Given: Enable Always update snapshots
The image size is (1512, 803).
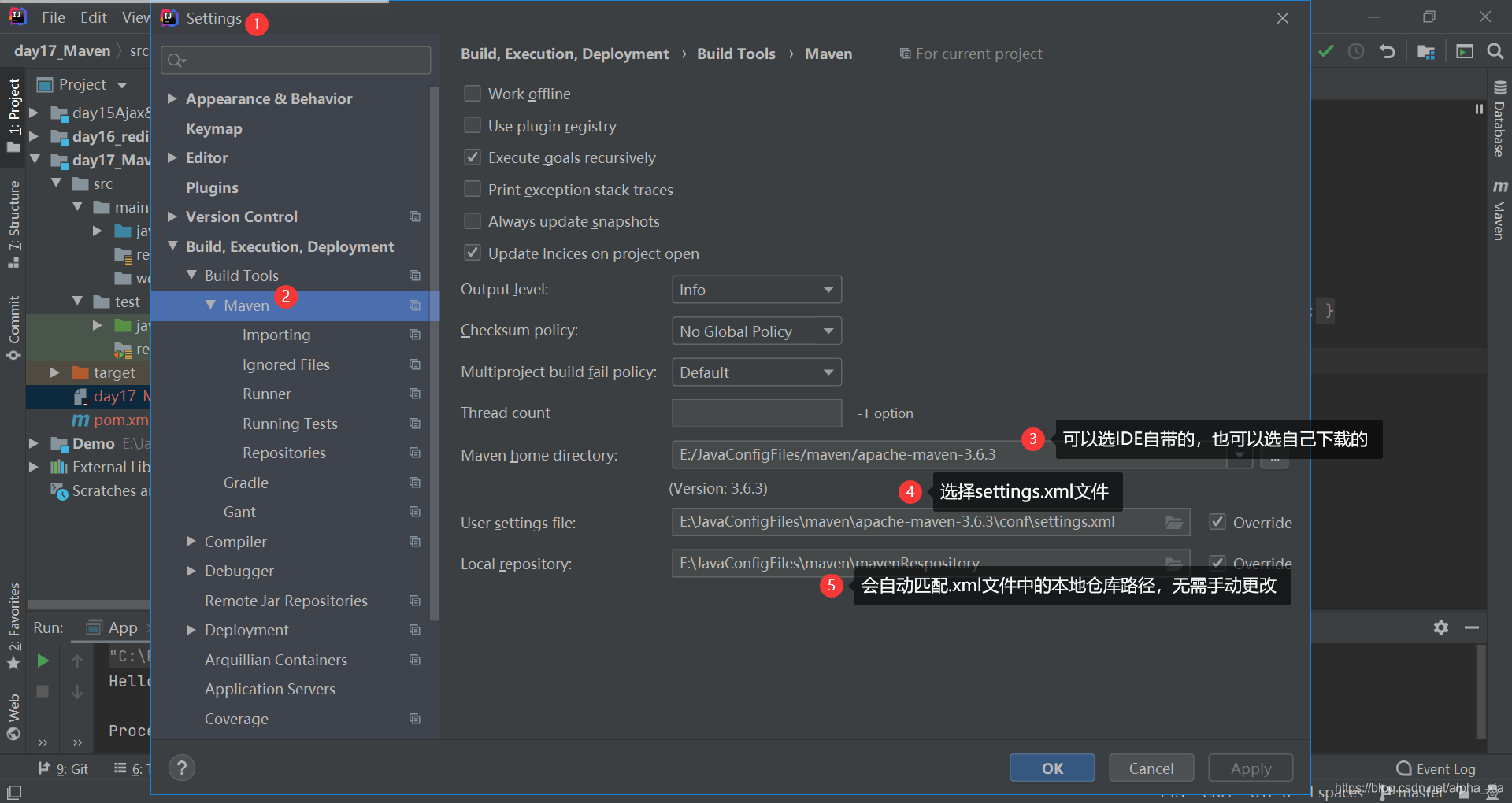Looking at the screenshot, I should coord(472,221).
